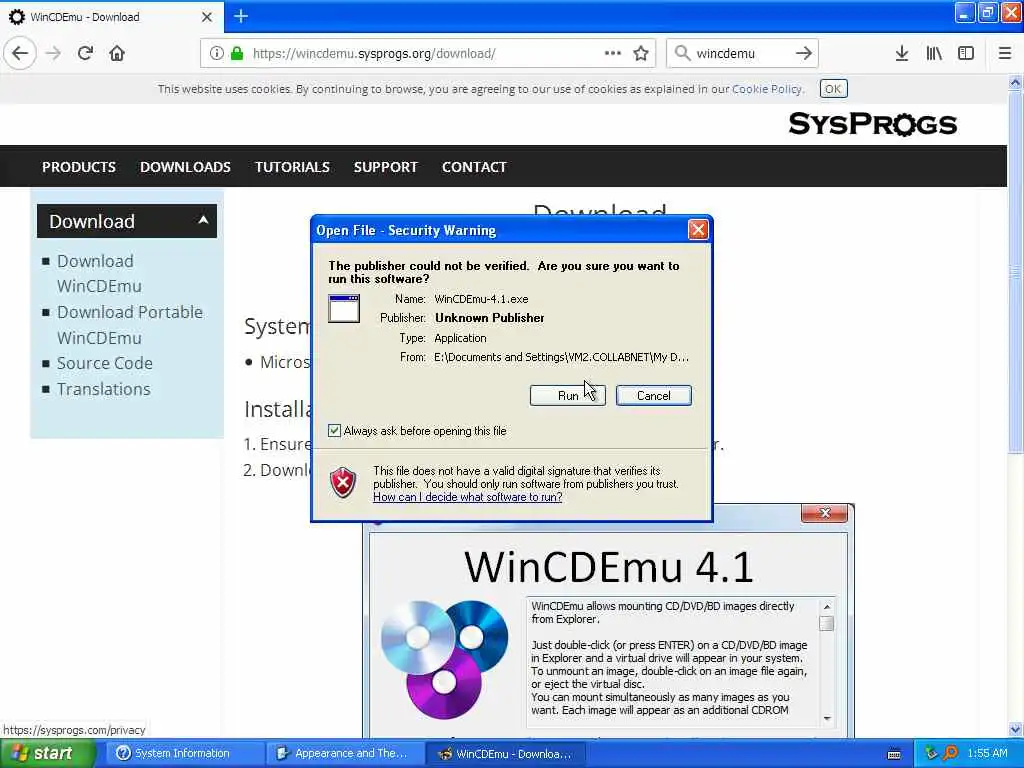Image resolution: width=1024 pixels, height=768 pixels.
Task: Open How can I decide what software to run
Action: click(468, 497)
